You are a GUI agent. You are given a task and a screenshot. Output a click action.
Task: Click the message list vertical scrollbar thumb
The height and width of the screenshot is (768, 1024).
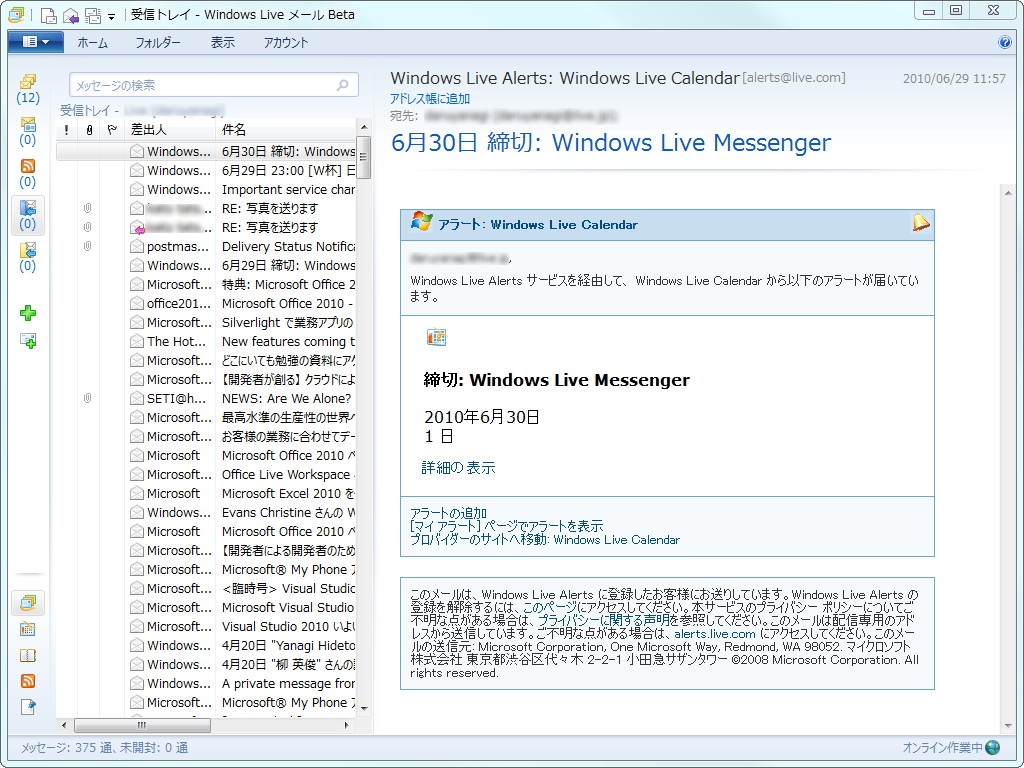(364, 157)
